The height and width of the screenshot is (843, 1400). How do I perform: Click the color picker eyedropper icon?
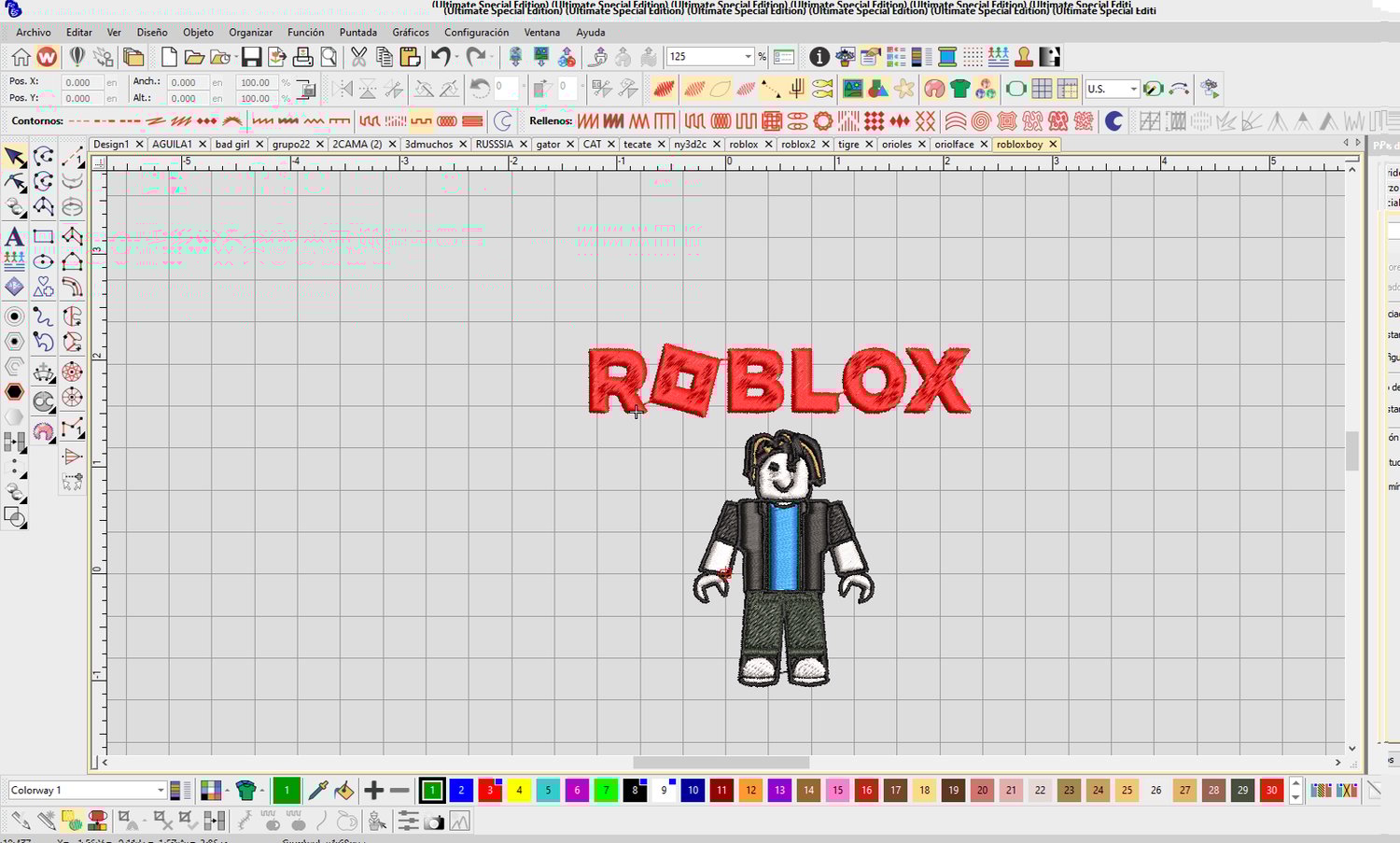pos(317,791)
